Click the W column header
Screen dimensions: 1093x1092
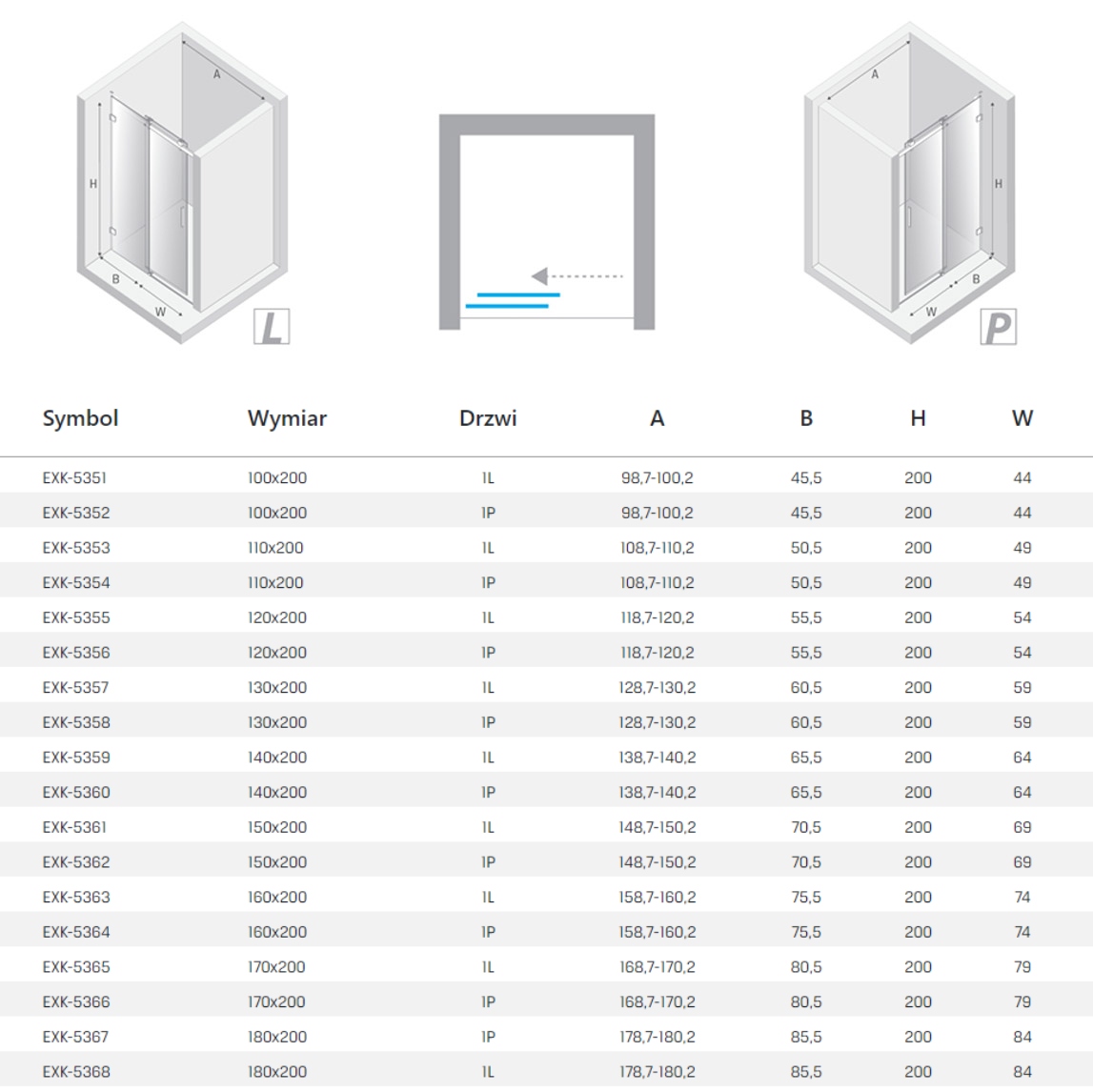coord(1022,418)
